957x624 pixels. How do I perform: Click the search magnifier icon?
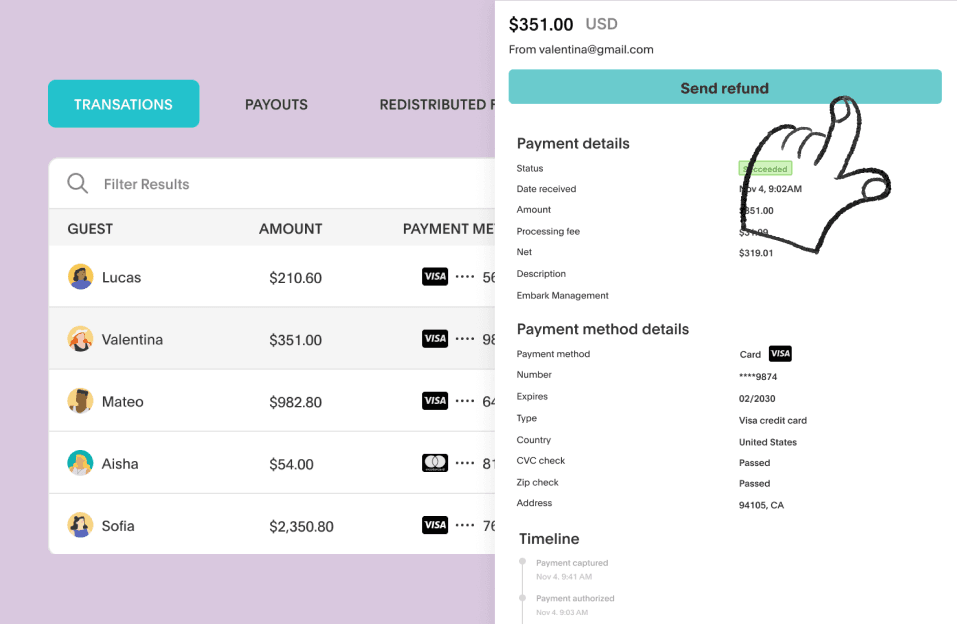[77, 184]
